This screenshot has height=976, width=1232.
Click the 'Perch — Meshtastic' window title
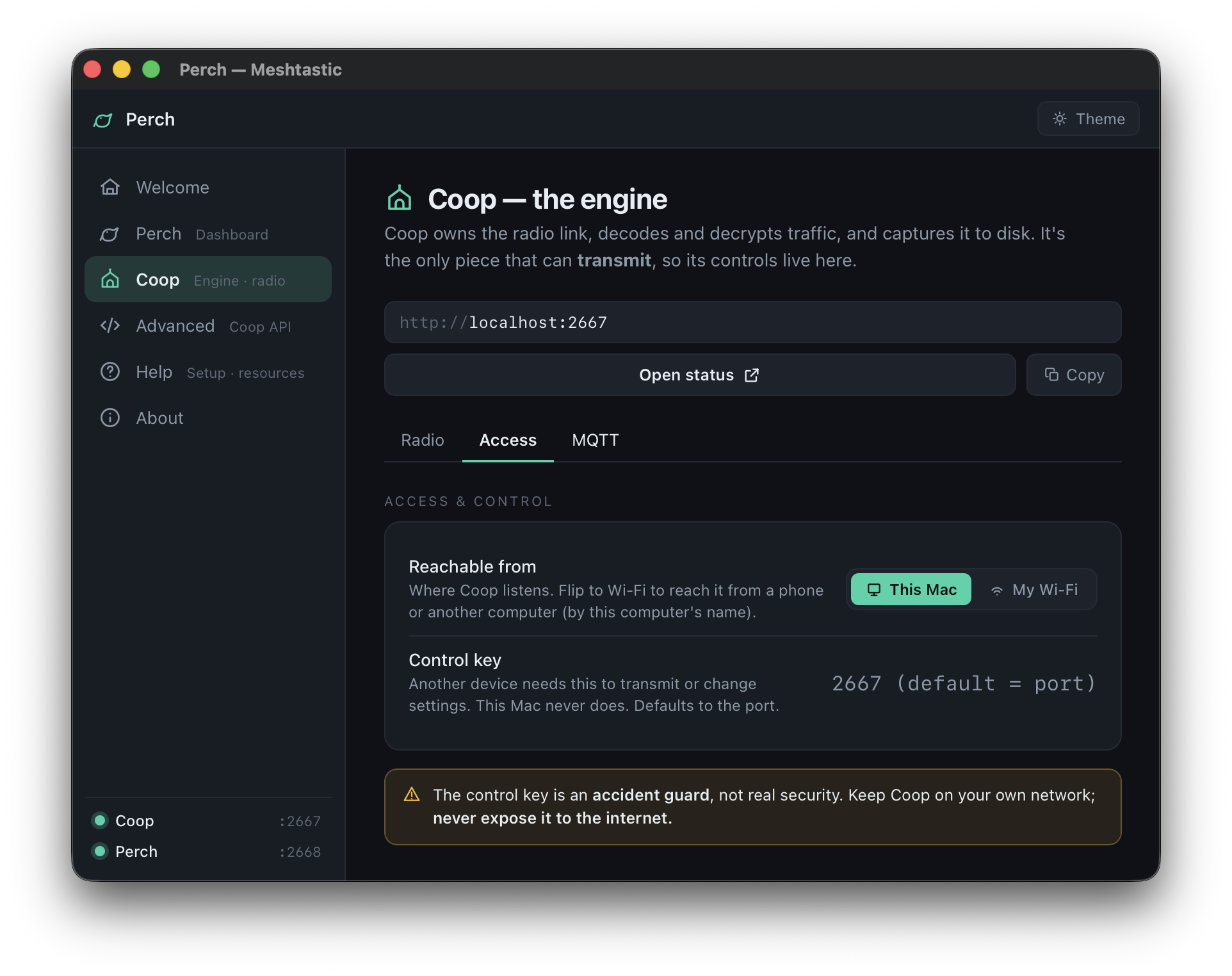261,69
